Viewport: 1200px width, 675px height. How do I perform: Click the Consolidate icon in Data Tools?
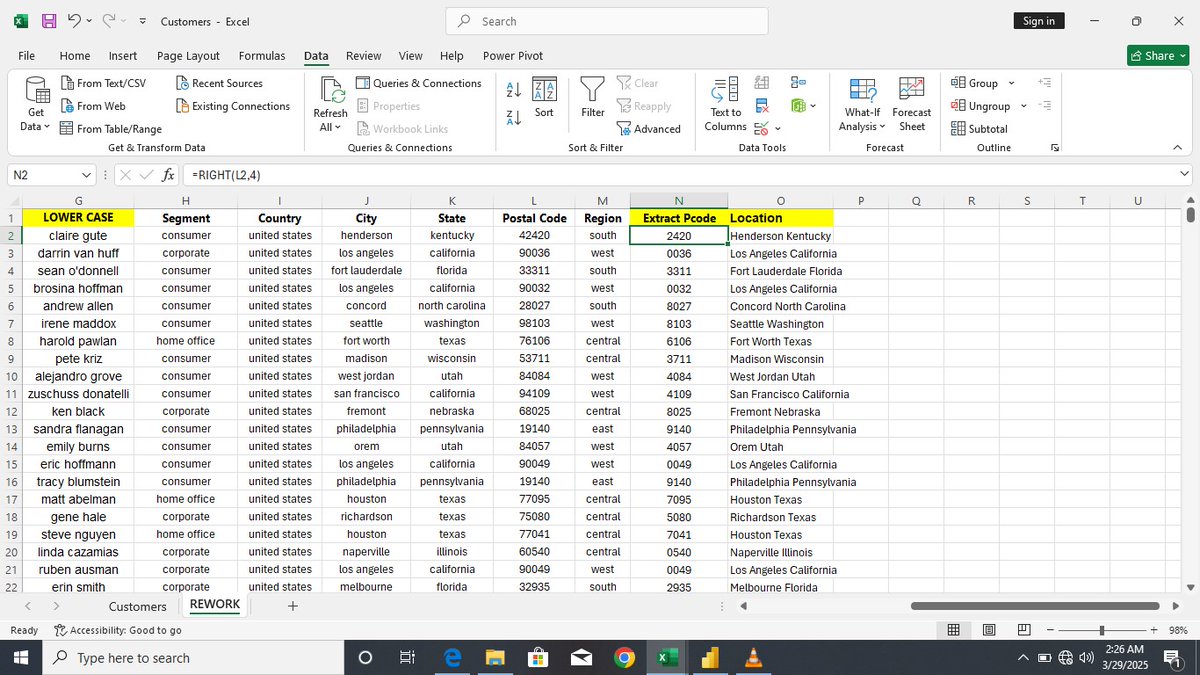coord(798,83)
